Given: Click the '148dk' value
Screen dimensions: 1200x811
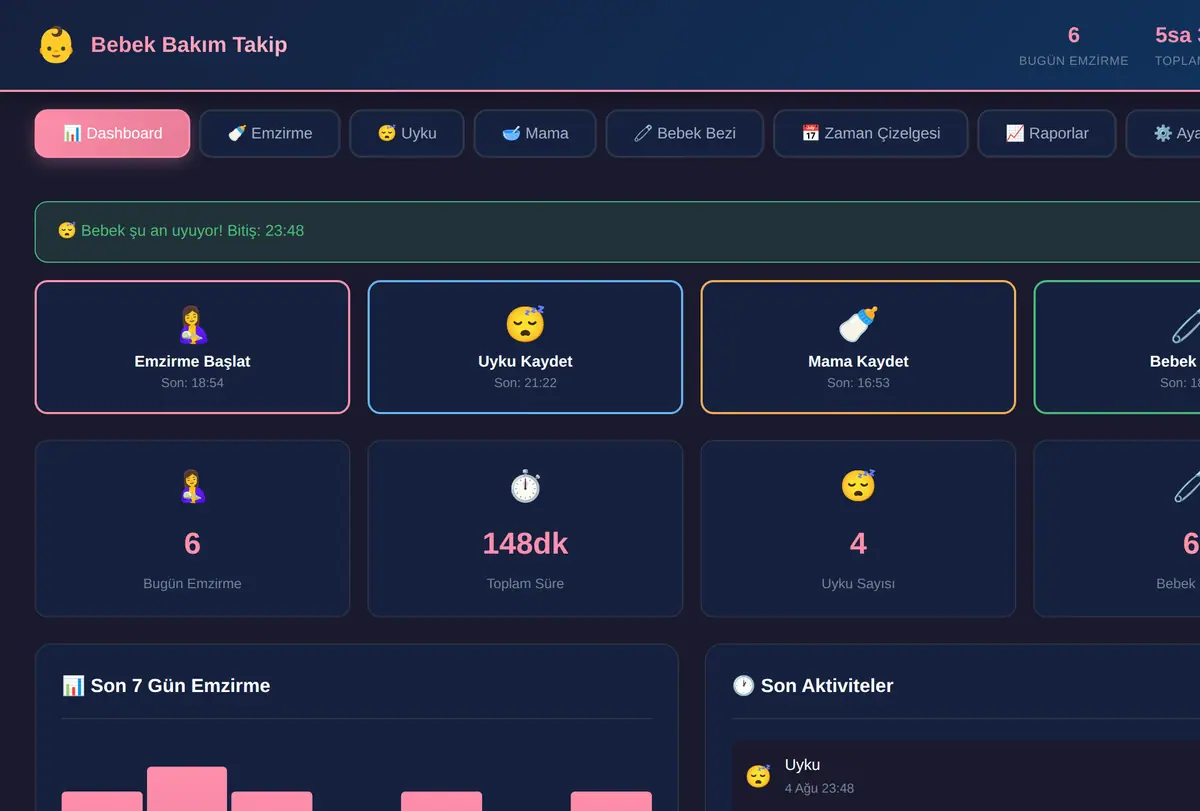Looking at the screenshot, I should [x=525, y=543].
